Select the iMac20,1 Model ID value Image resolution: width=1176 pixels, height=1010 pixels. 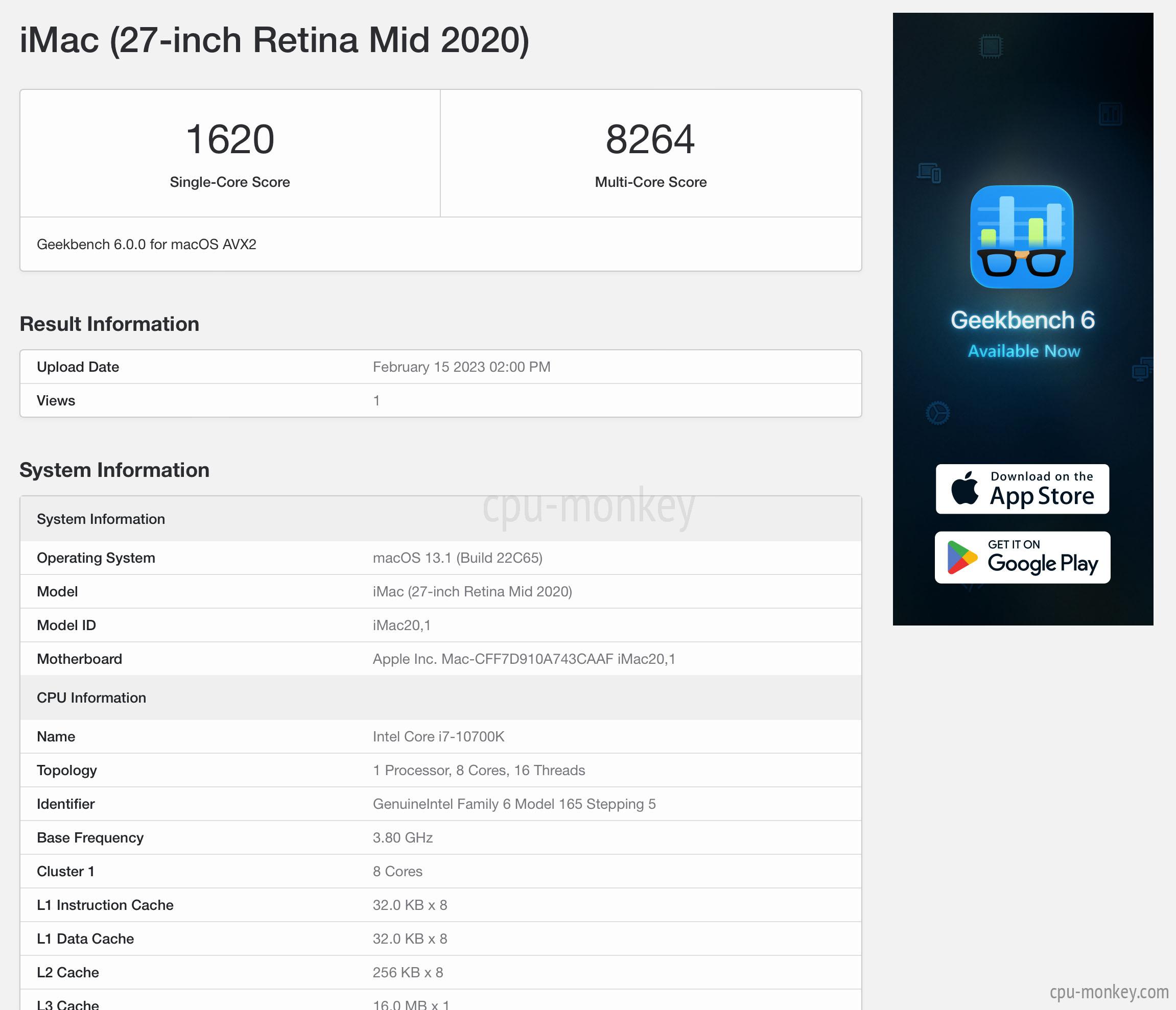pyautogui.click(x=402, y=626)
